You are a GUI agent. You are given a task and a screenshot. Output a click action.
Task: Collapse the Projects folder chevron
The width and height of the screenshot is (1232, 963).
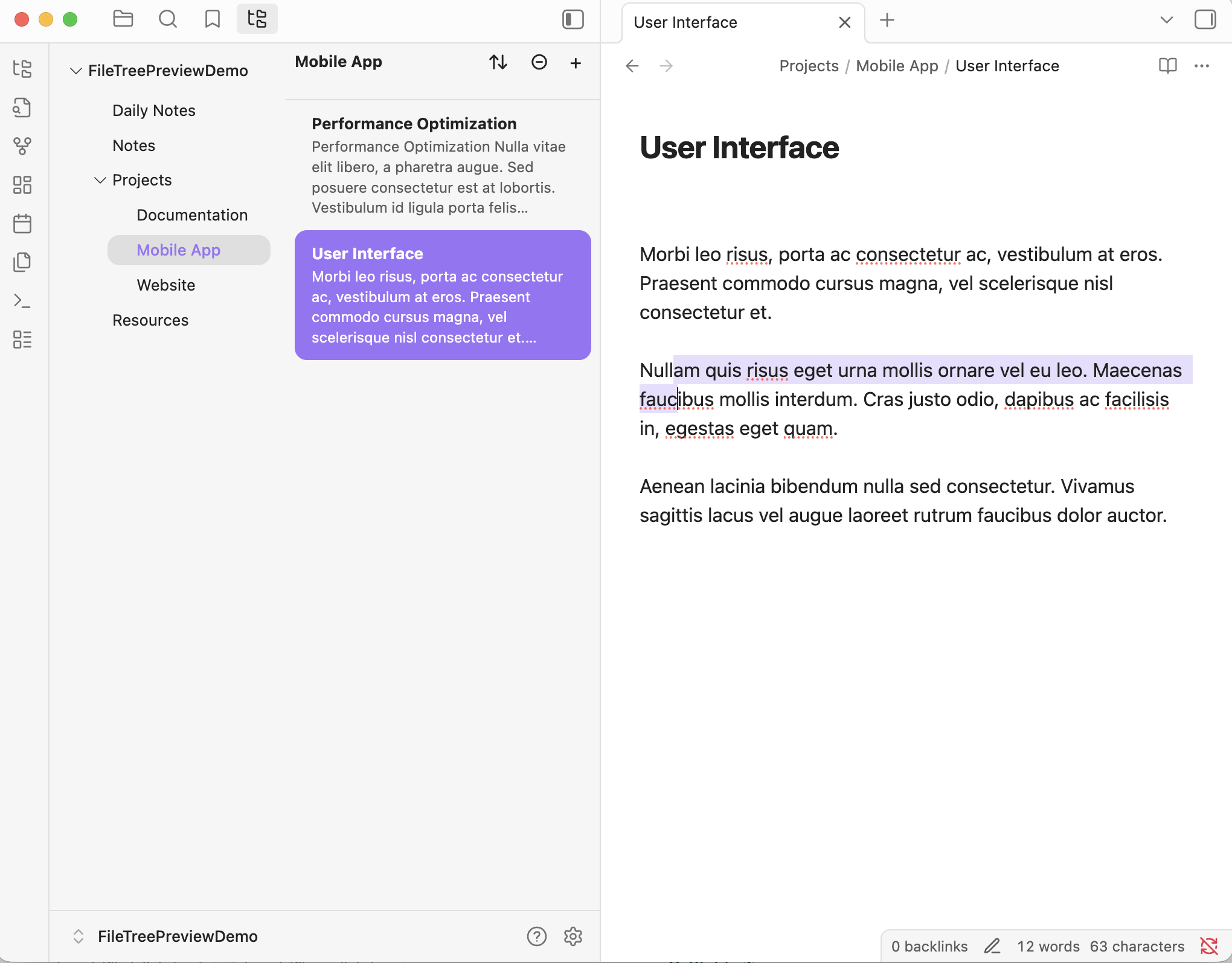click(100, 180)
